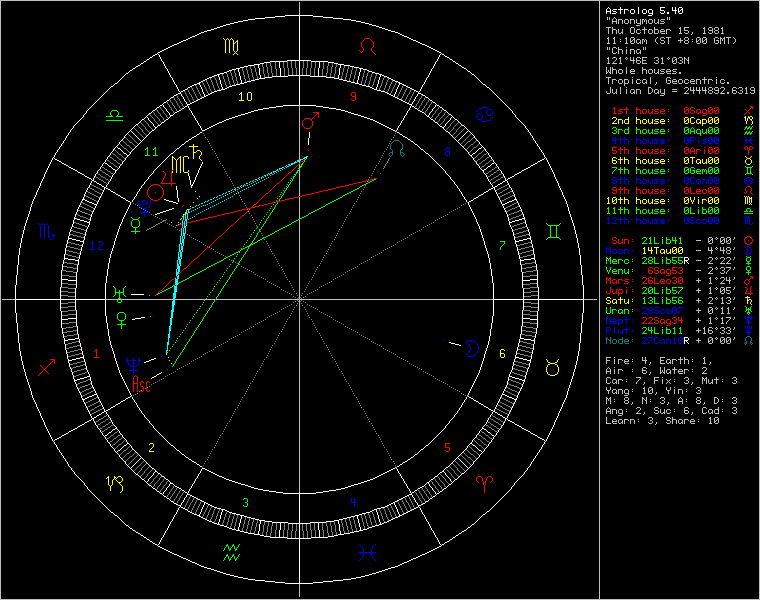Select the 'Mars: 26Leo30' position row
Screen dimensions: 760x600
(x=680, y=281)
